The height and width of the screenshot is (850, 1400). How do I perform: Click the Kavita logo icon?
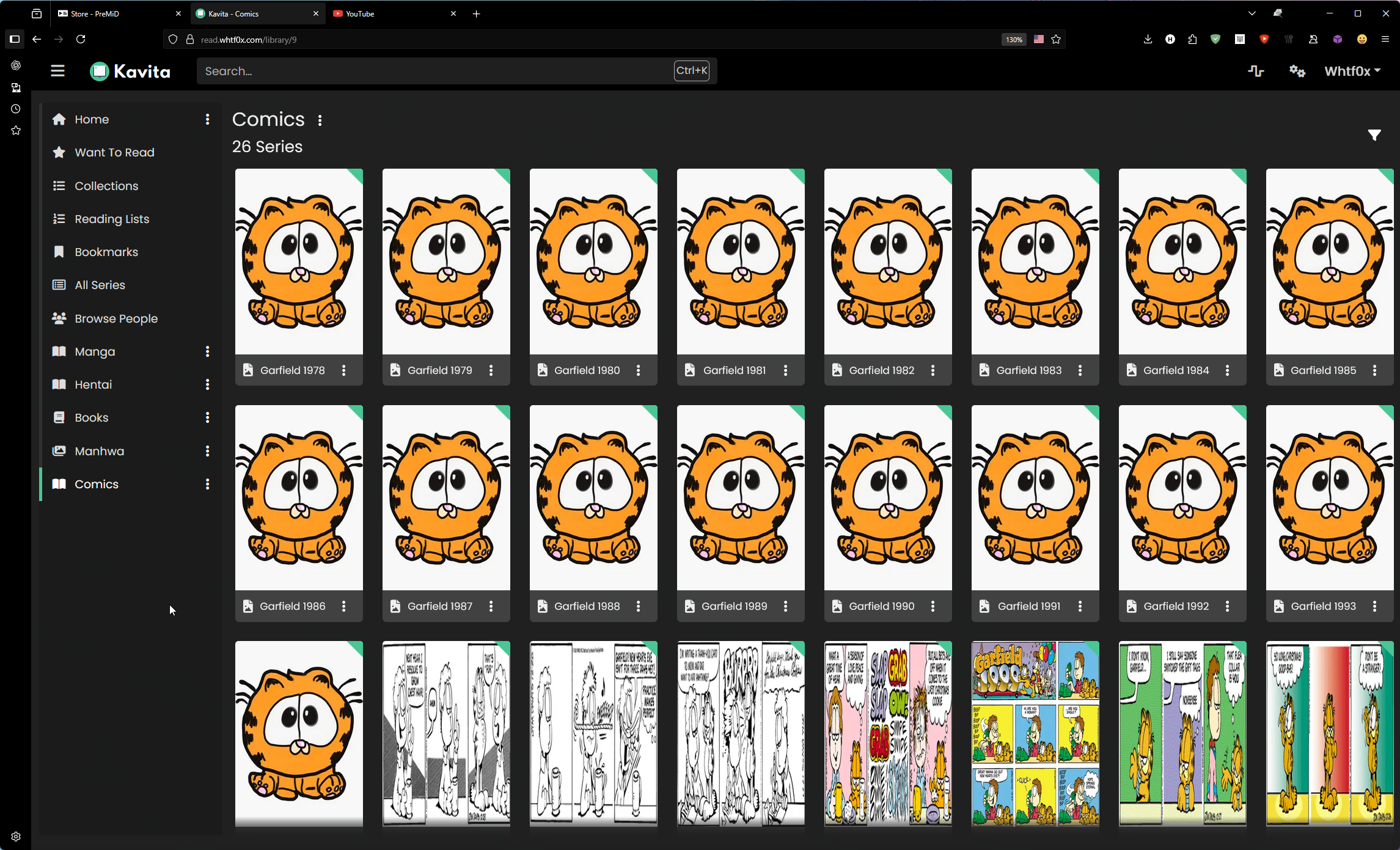[99, 71]
